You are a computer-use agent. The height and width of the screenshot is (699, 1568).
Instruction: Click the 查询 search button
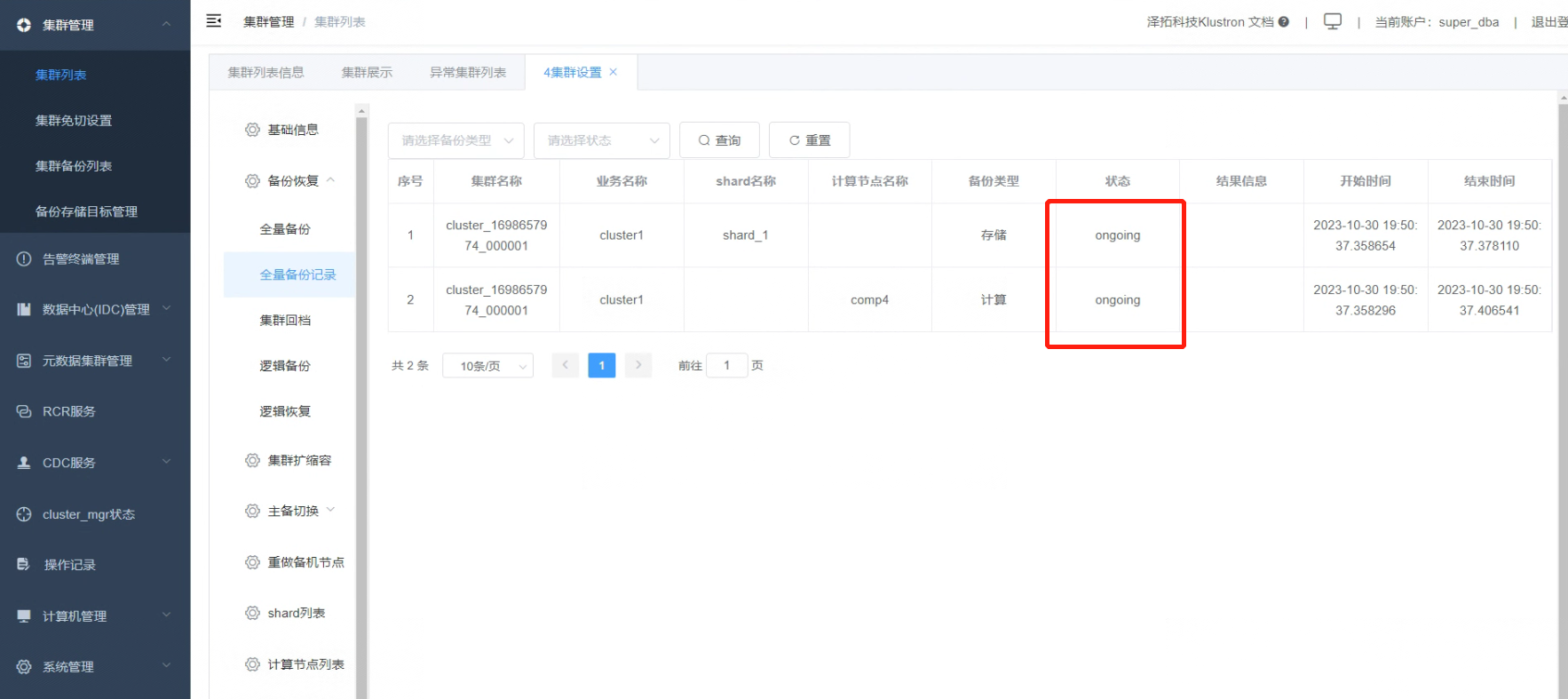coord(719,140)
